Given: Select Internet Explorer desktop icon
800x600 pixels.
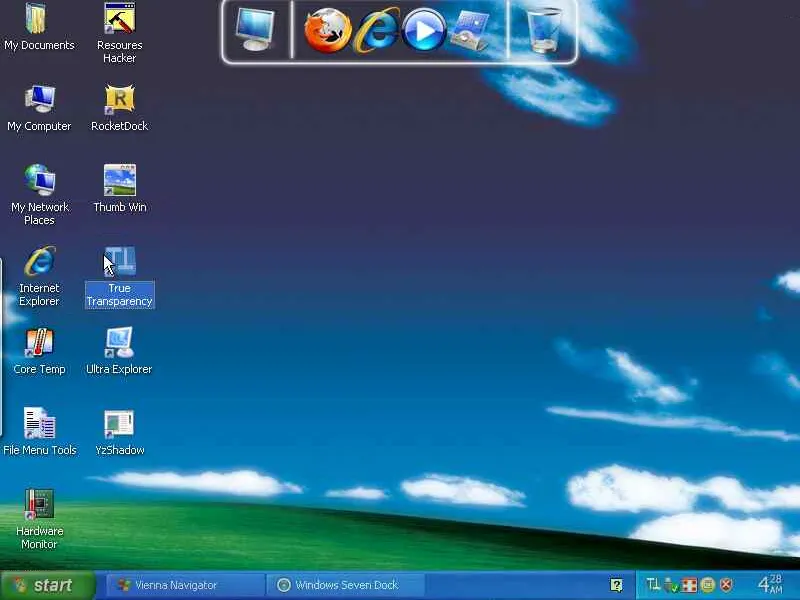Looking at the screenshot, I should [39, 276].
